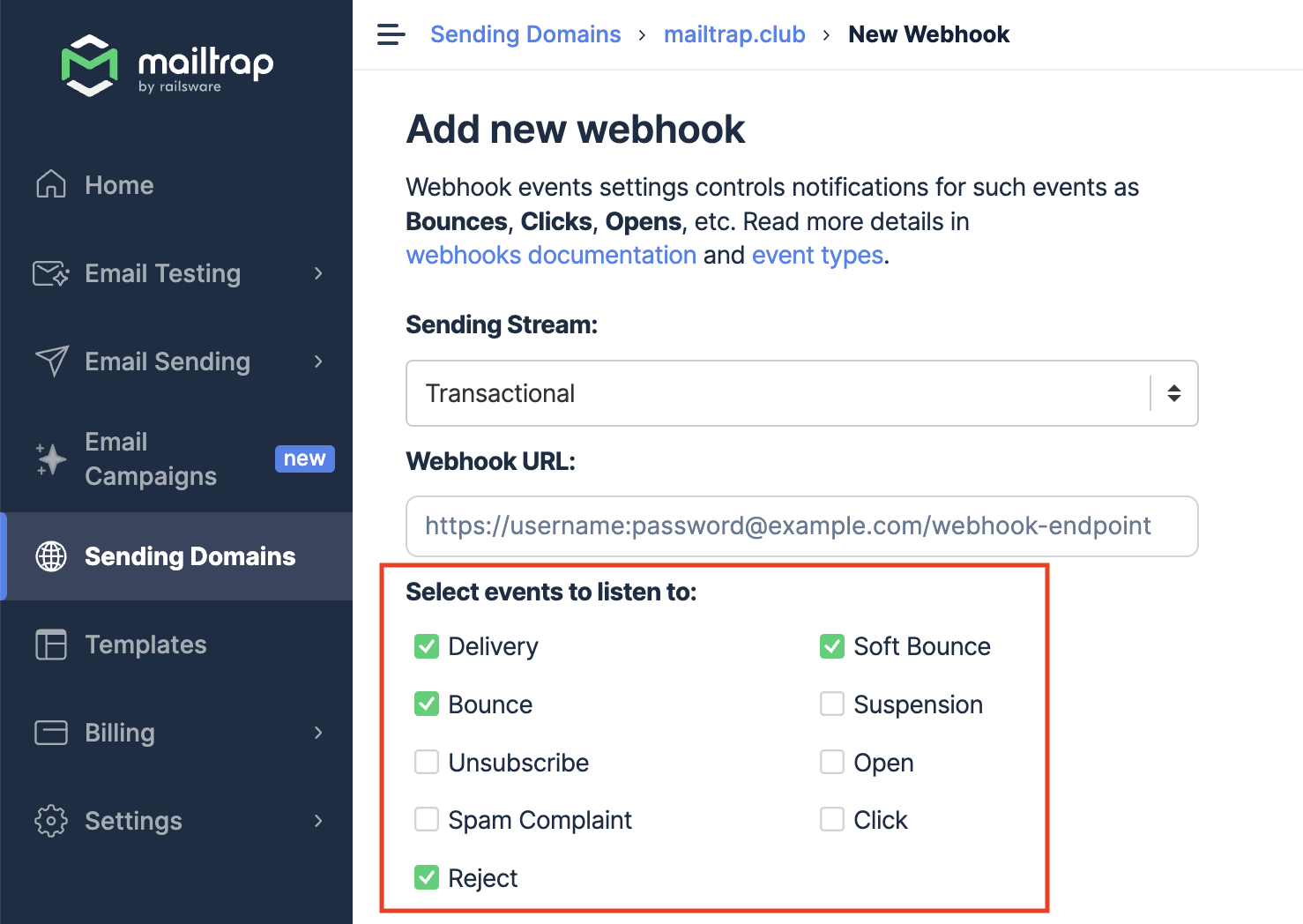Go to the mailtrap.club breadcrumb link

734,34
